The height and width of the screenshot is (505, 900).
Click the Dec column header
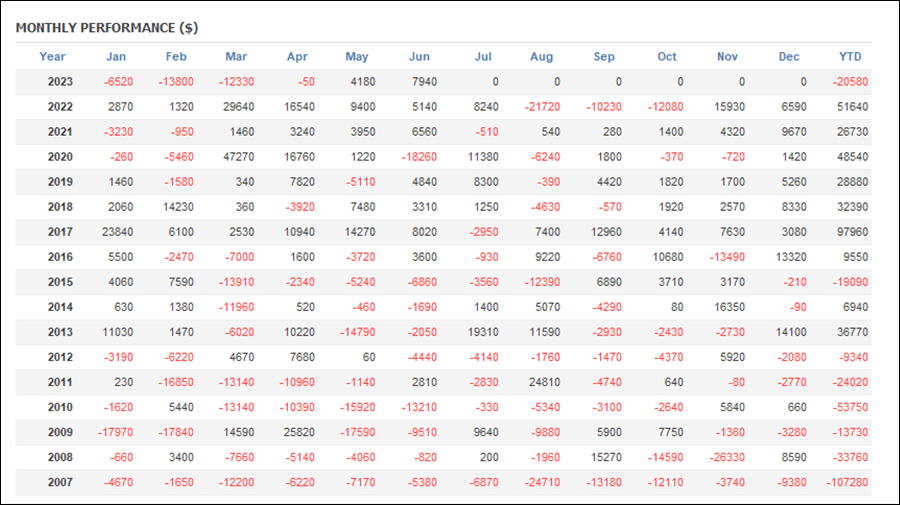click(789, 56)
